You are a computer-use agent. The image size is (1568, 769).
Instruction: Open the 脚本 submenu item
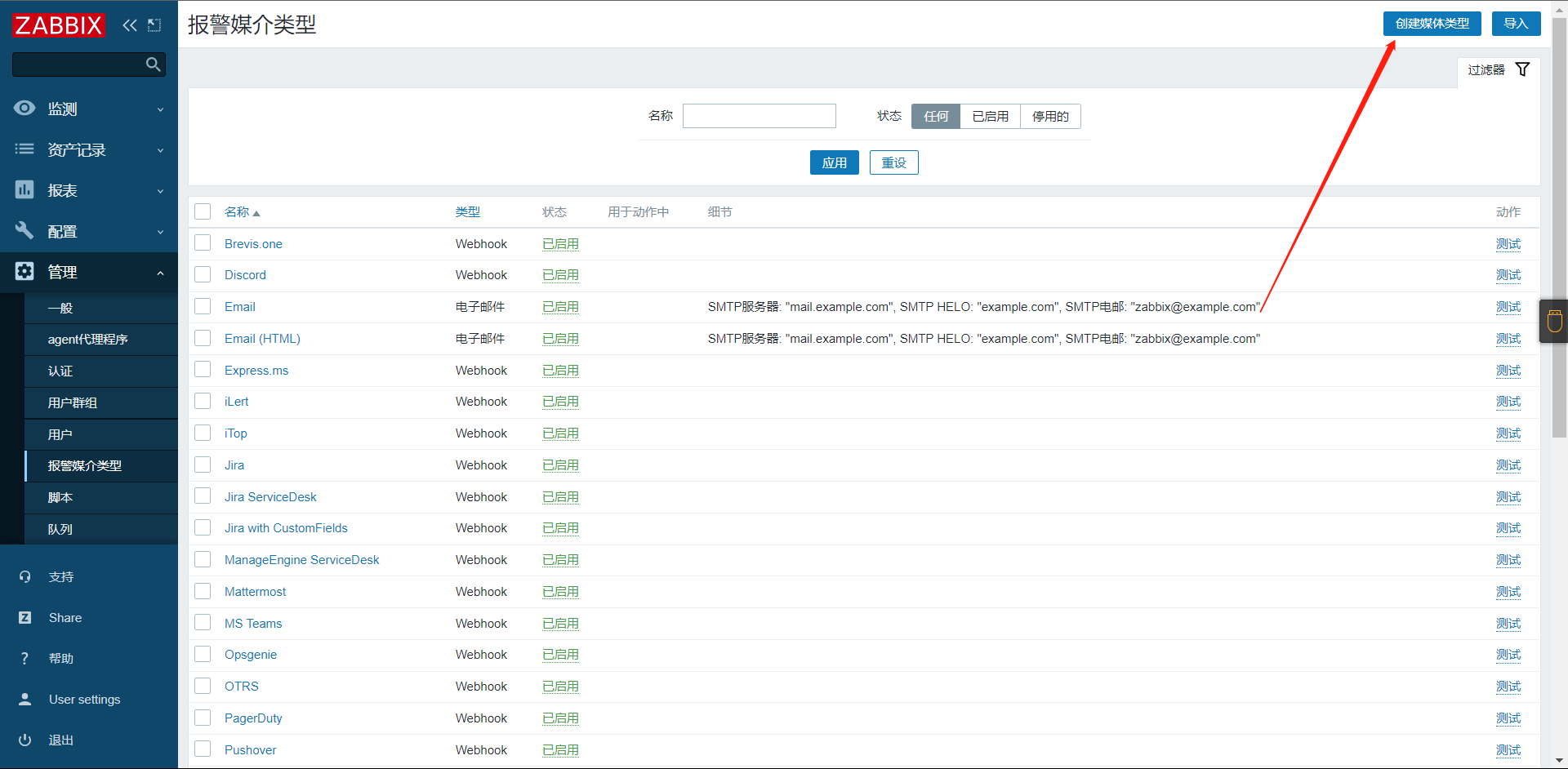click(101, 498)
